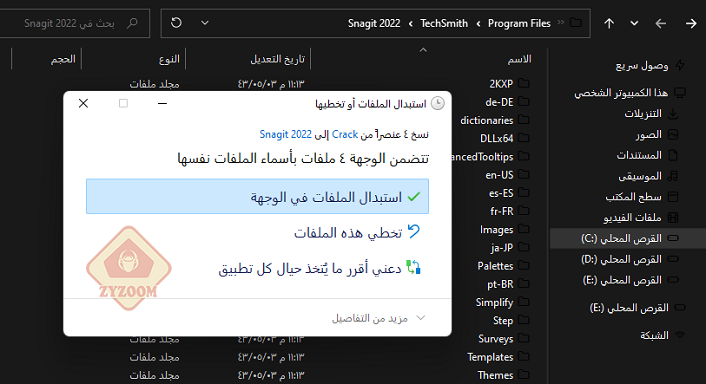This screenshot has width=706, height=384.
Task: Select the Templates folder
Action: [490, 357]
